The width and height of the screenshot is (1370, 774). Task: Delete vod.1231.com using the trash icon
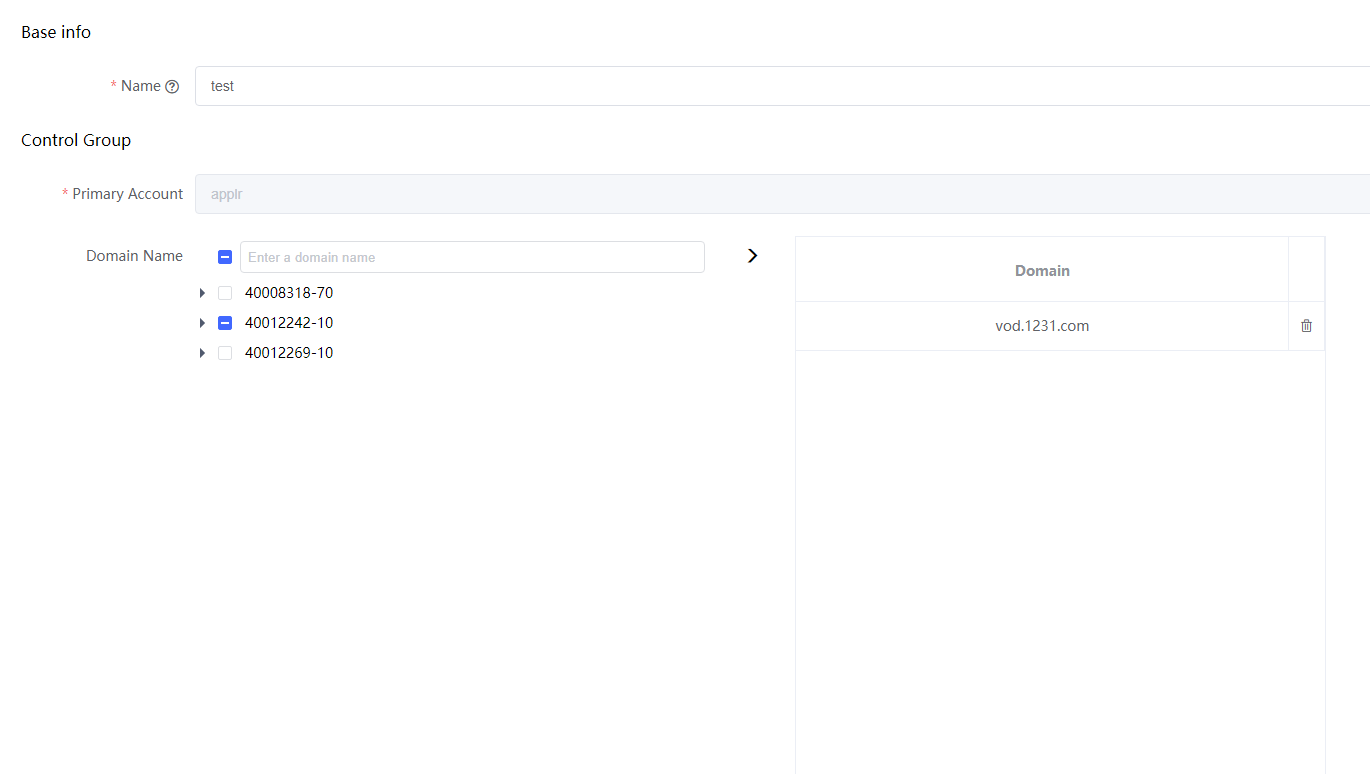[1306, 326]
